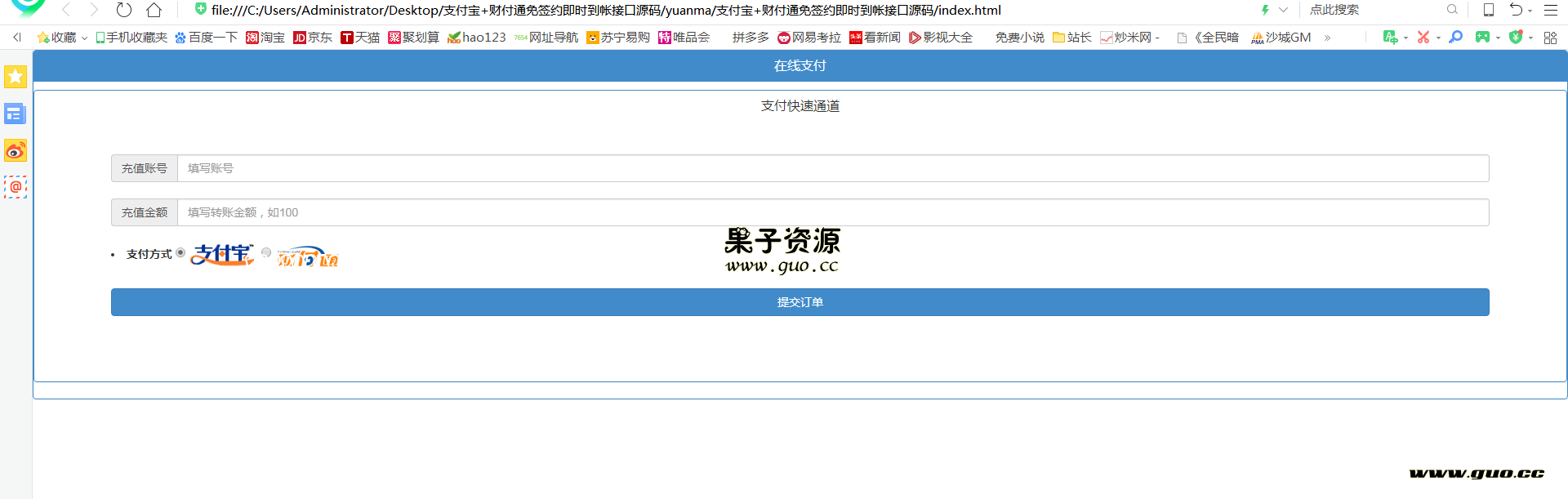Open Weibo from the left sidebar
This screenshot has height=499, width=1568.
click(16, 150)
